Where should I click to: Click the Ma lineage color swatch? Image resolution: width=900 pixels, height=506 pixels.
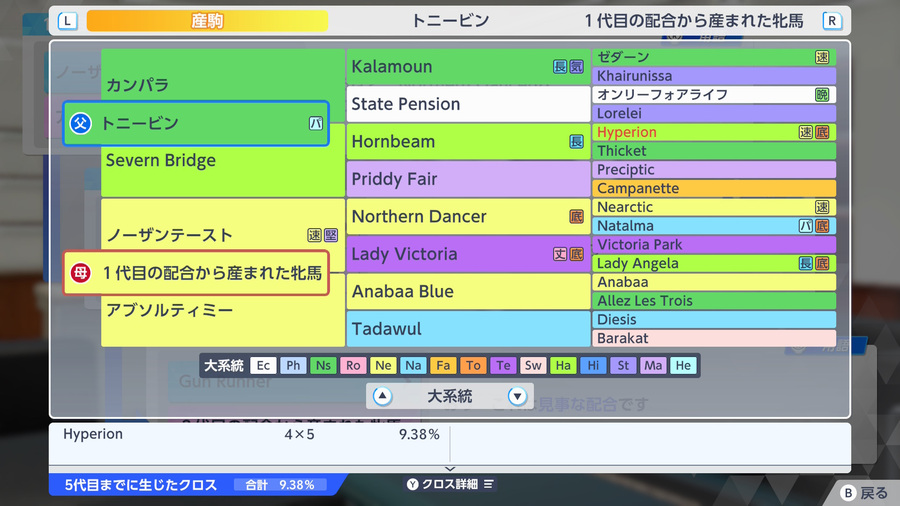tap(653, 365)
